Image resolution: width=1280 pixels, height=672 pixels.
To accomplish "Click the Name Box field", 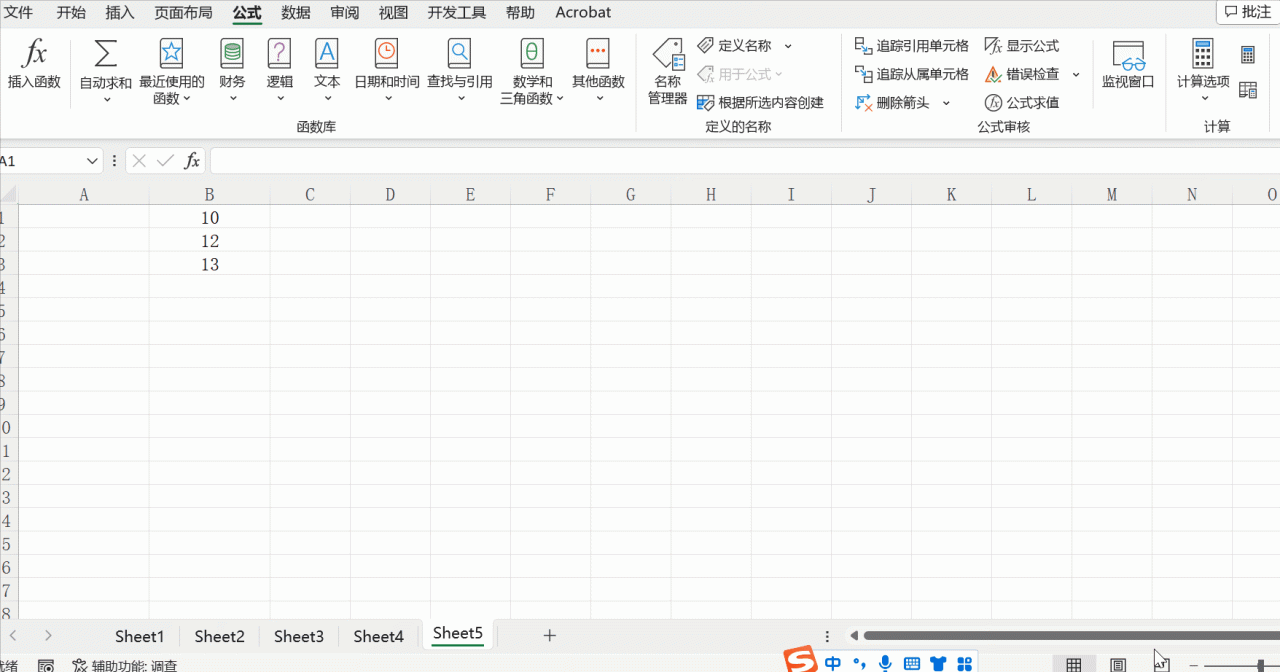I will click(x=42, y=161).
